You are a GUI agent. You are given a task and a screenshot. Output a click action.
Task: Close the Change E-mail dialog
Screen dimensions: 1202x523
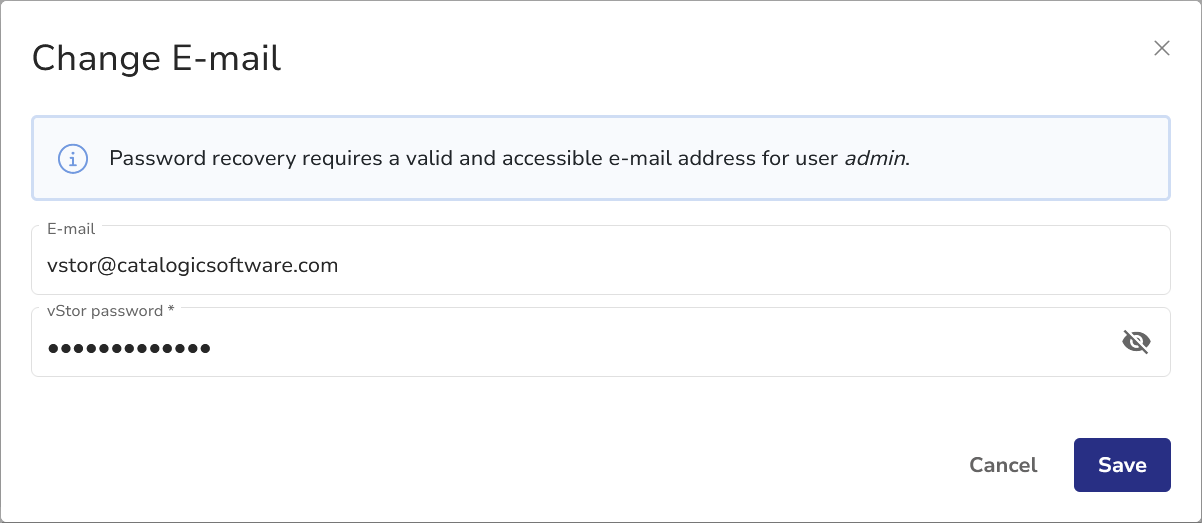click(1161, 48)
